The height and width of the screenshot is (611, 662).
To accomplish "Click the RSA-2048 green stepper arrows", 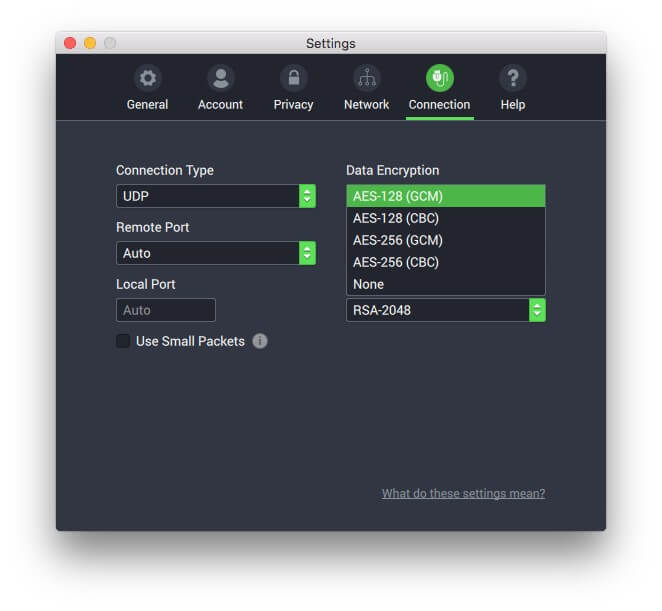I will click(537, 310).
